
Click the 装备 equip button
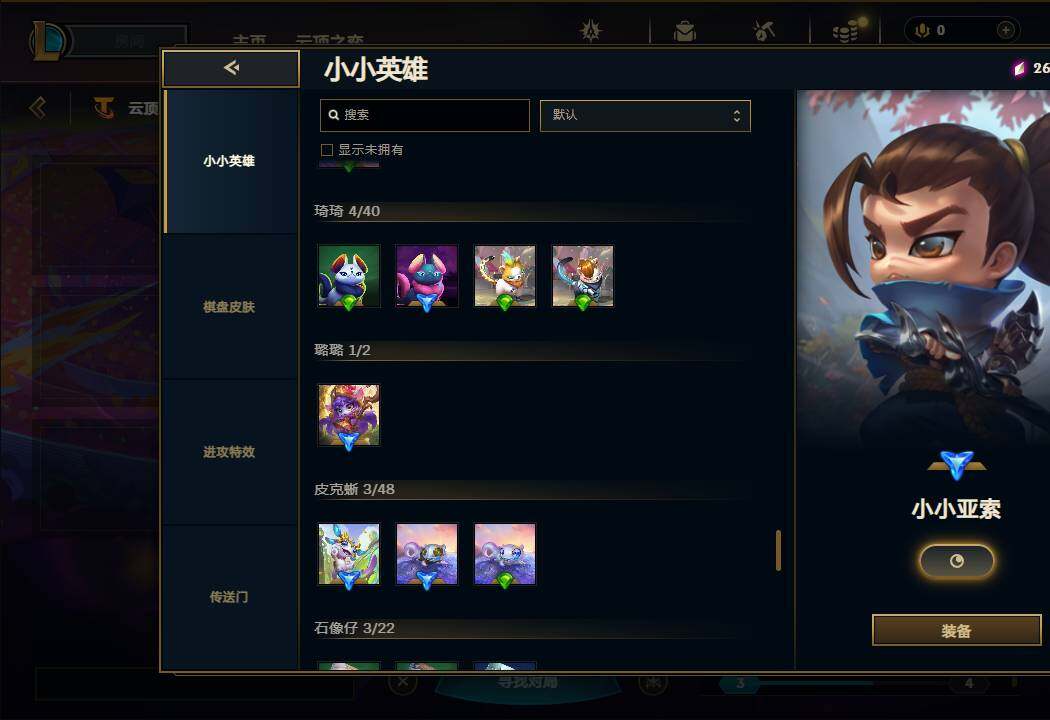(x=956, y=630)
